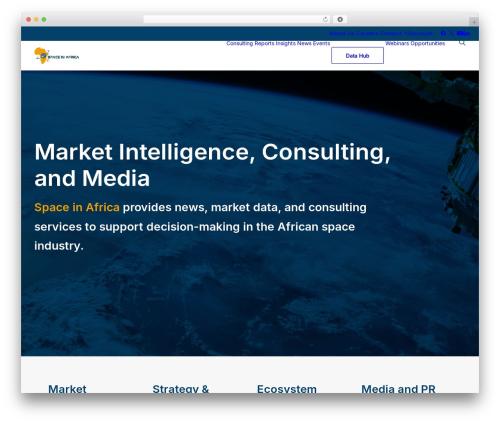Click the Market Intelligence, Consulting hero heading
The width and height of the screenshot is (500, 423).
[x=212, y=165]
